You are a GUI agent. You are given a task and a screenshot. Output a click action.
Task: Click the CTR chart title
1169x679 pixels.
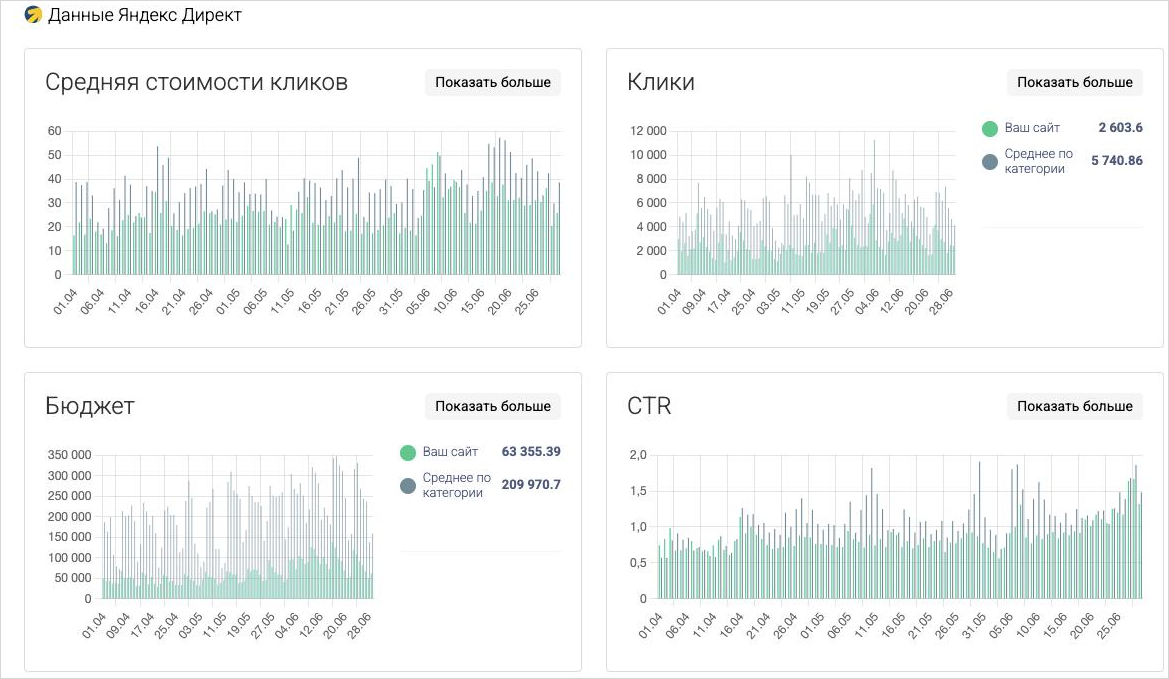coord(649,406)
